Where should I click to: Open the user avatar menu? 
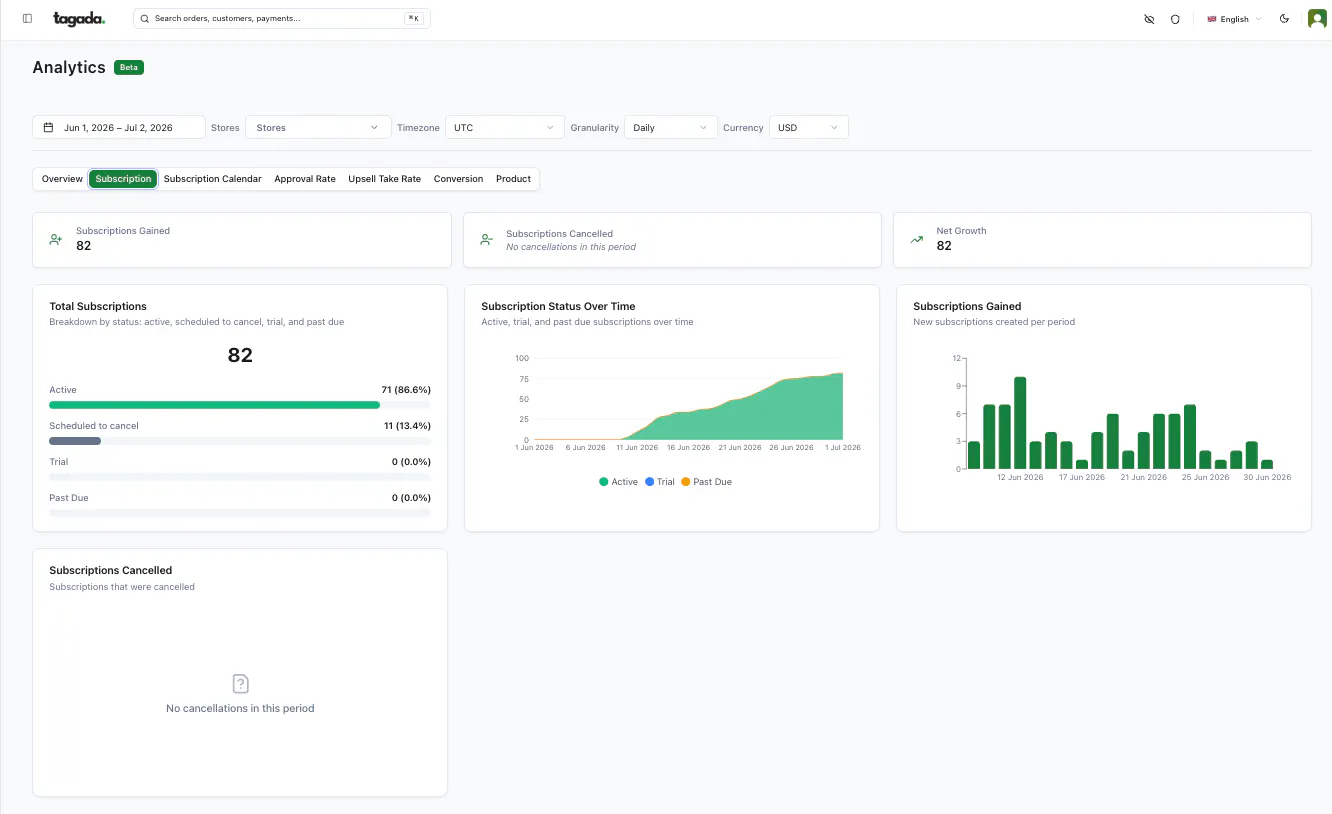[x=1317, y=19]
